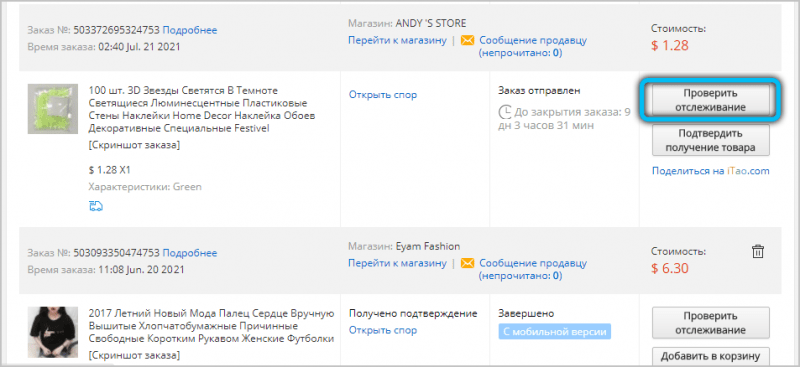Viewport: 800px width, 367px height.
Task: Click the envelope icon for Eyam Fashion message
Action: [x=467, y=263]
